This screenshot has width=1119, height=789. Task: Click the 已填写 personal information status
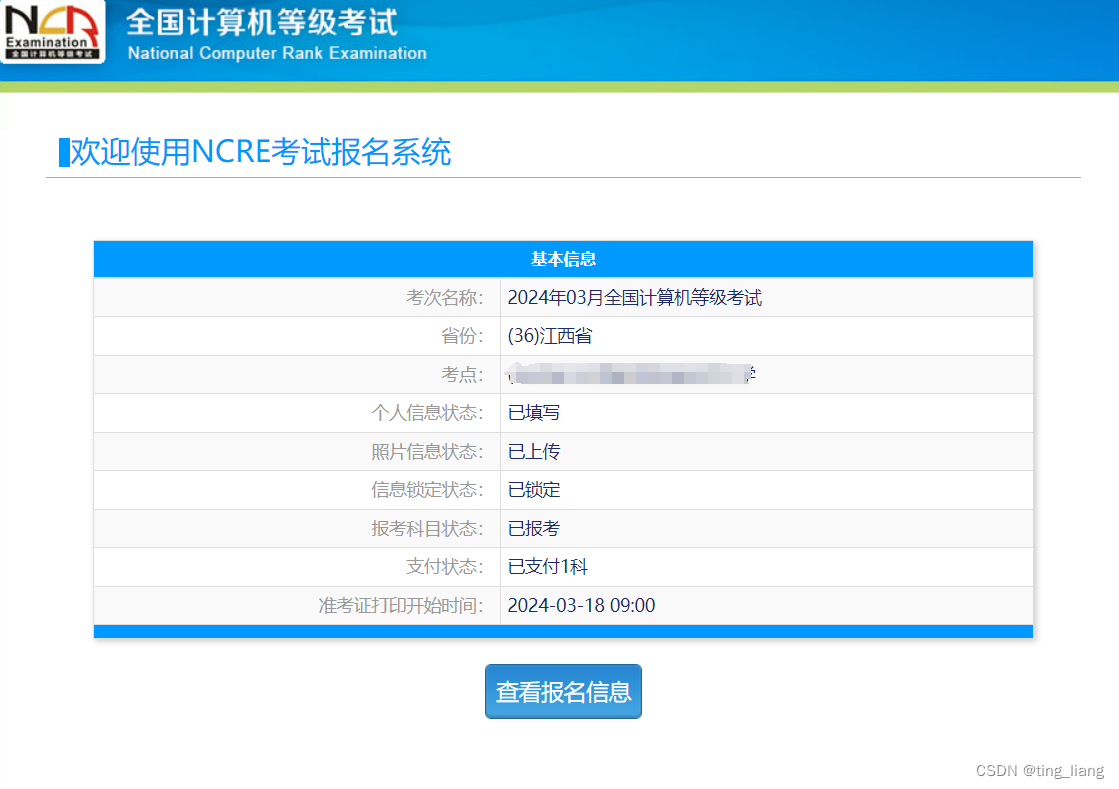pyautogui.click(x=533, y=412)
